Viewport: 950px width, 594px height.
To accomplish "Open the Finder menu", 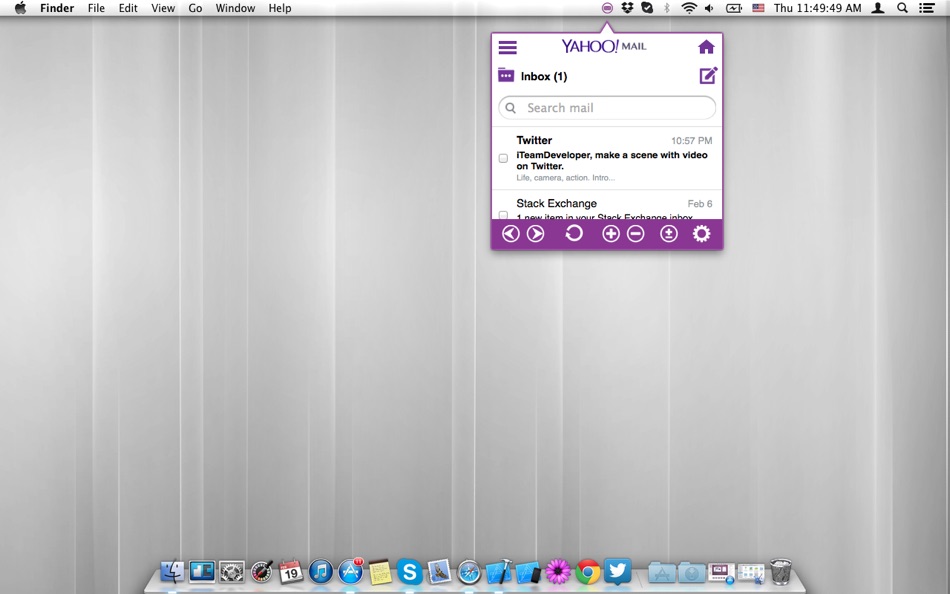I will [x=57, y=8].
